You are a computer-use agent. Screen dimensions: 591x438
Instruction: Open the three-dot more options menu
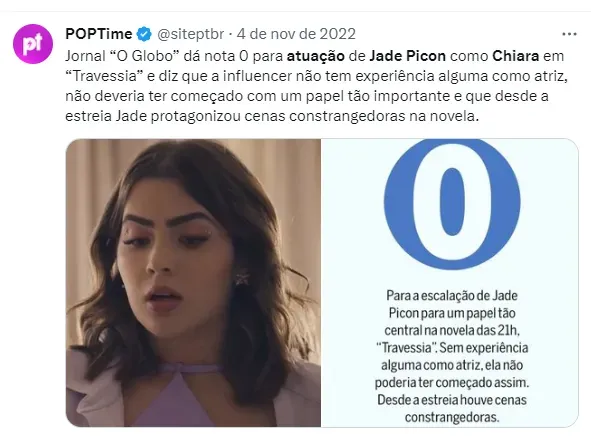point(569,34)
